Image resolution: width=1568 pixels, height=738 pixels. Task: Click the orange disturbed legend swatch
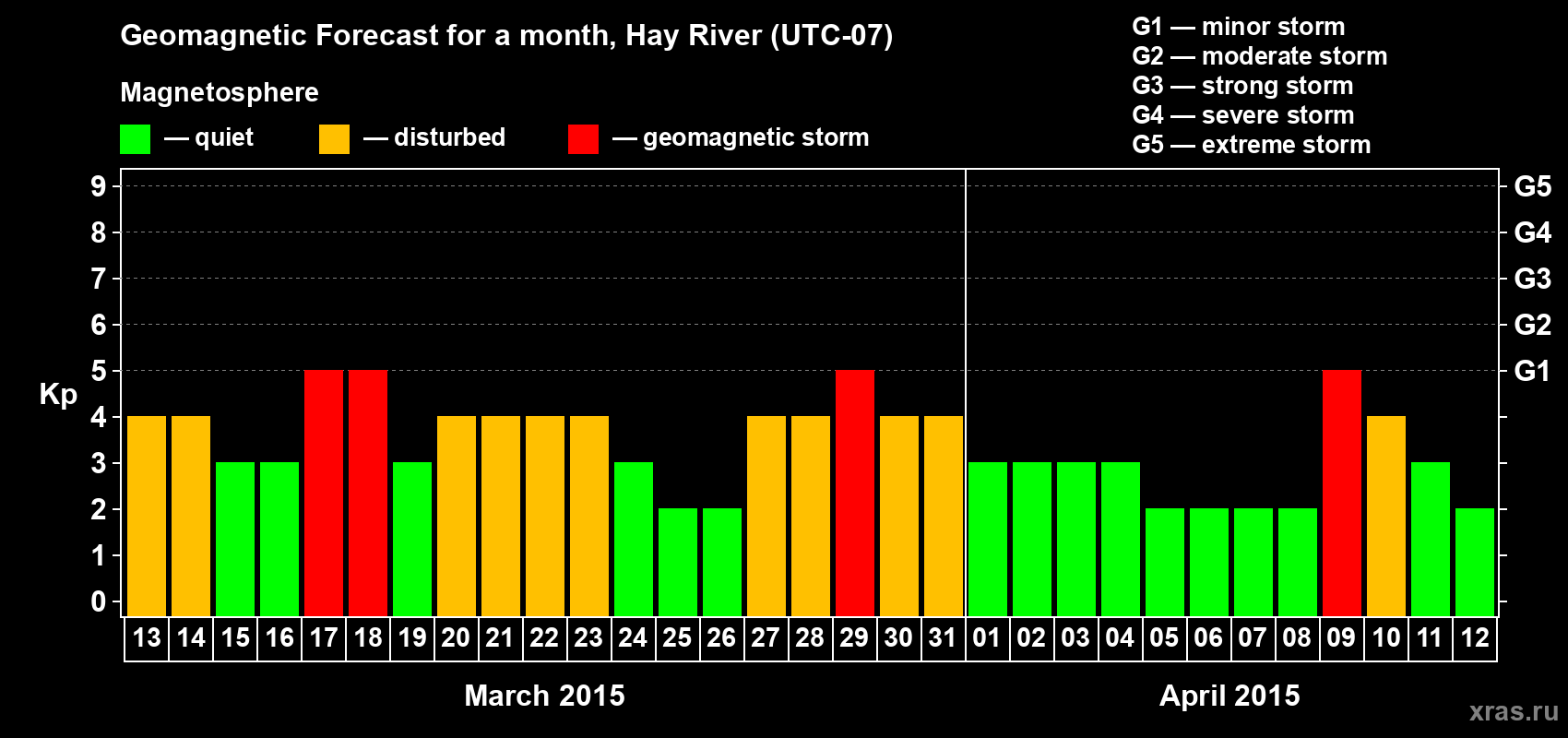[334, 139]
